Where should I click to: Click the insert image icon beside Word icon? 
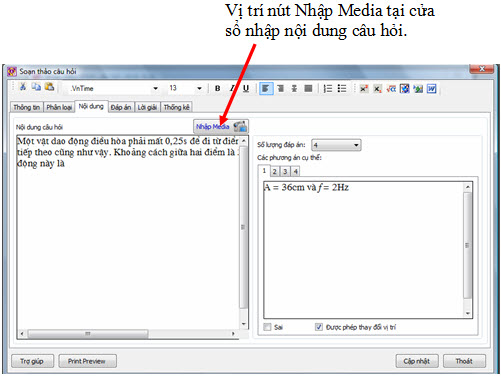tap(418, 89)
